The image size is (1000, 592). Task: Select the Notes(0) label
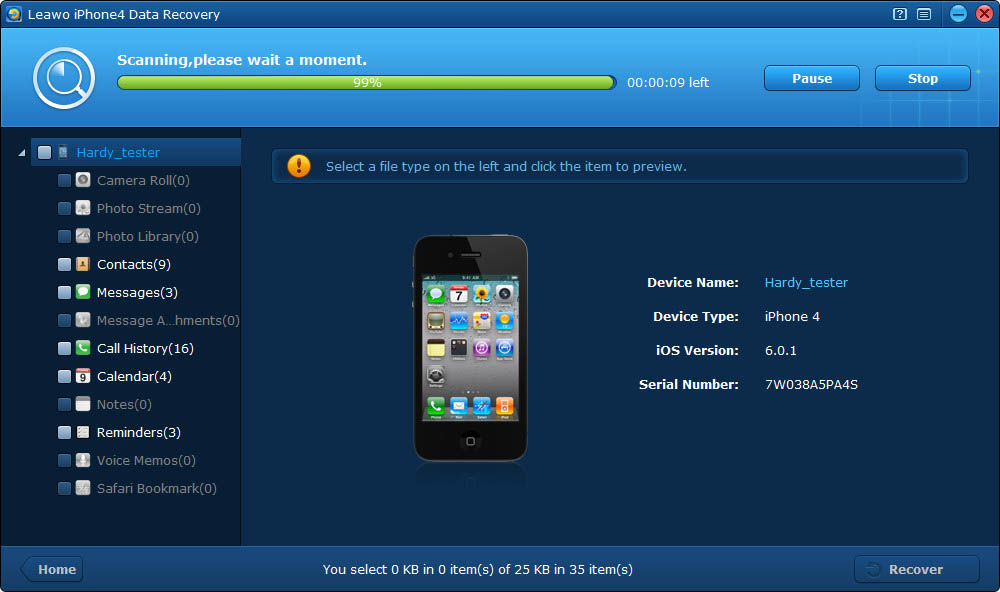[x=124, y=404]
